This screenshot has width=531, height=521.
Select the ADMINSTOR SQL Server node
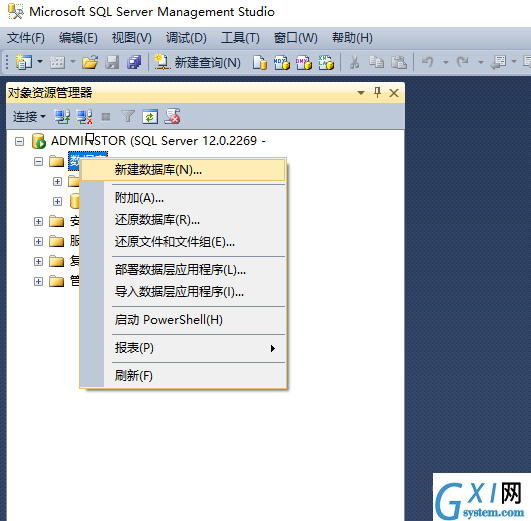pos(158,141)
